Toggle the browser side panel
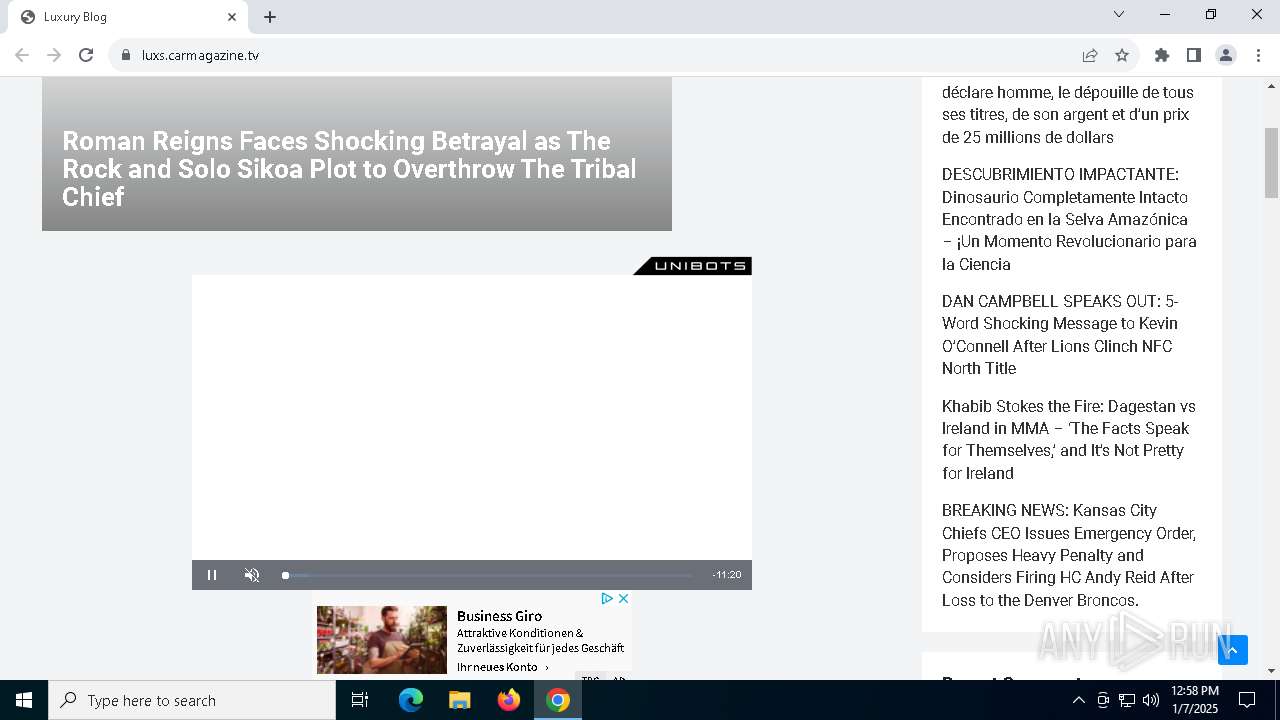The image size is (1280, 720). tap(1194, 55)
